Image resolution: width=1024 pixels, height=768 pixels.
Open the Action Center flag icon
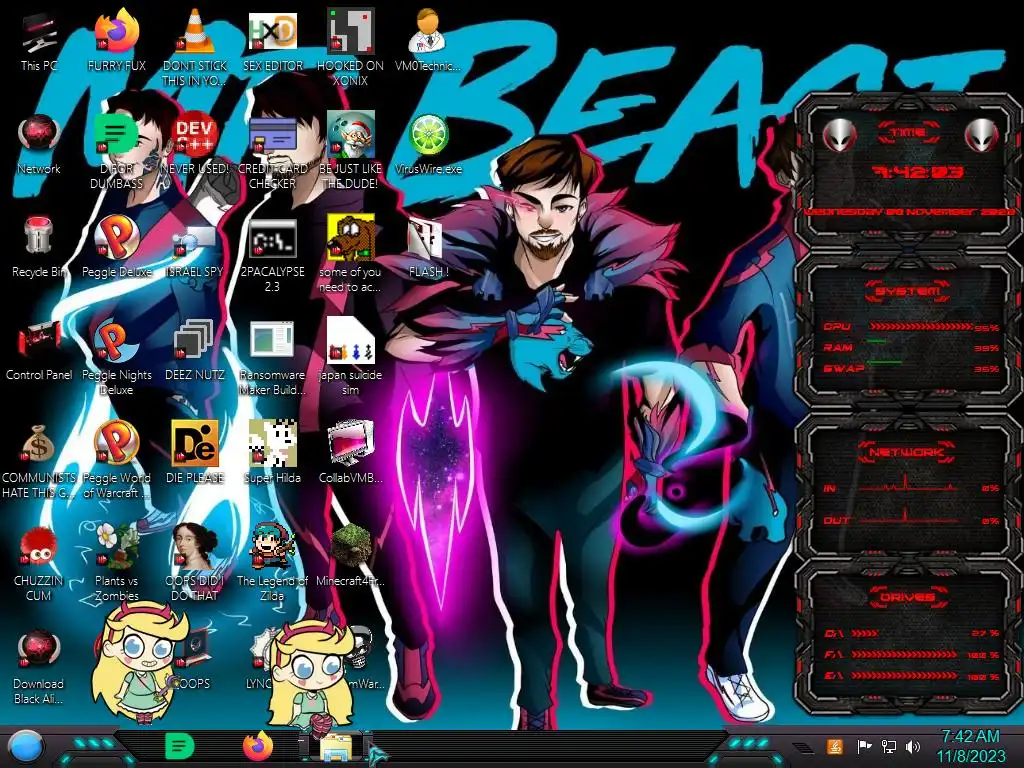click(865, 746)
